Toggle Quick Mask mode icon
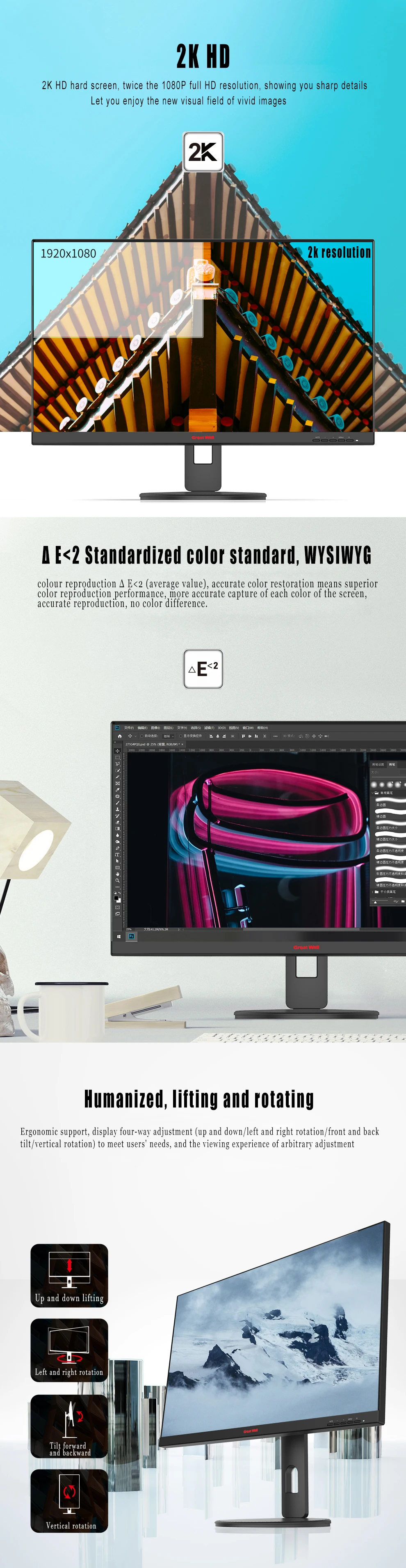This screenshot has height=1568, width=406. click(x=117, y=908)
